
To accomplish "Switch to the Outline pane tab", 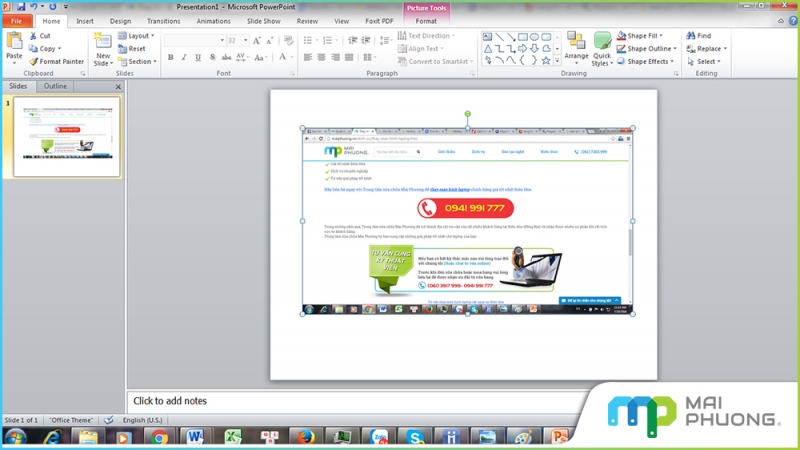I will pos(55,86).
